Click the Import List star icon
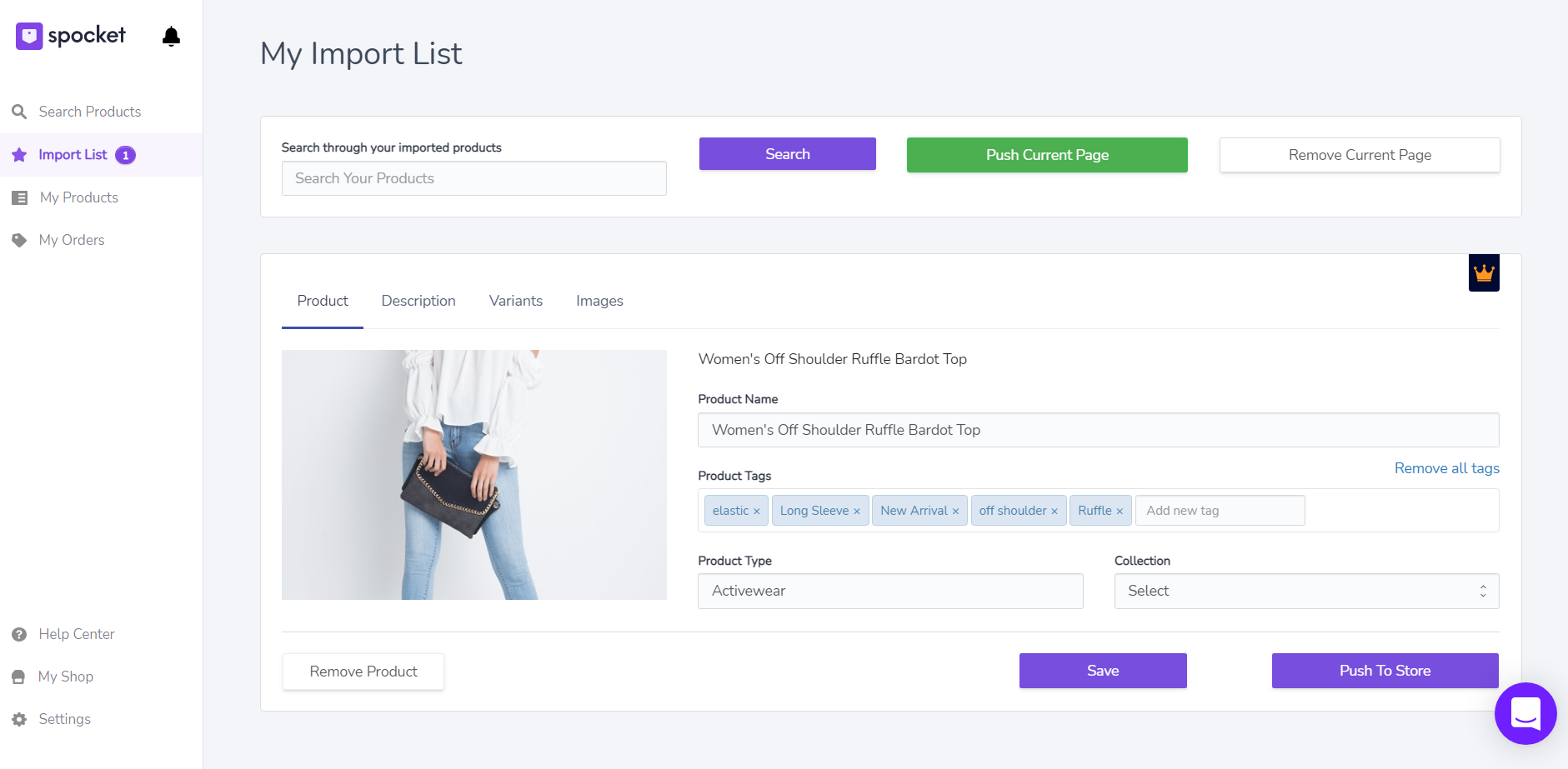This screenshot has height=769, width=1568. point(19,155)
